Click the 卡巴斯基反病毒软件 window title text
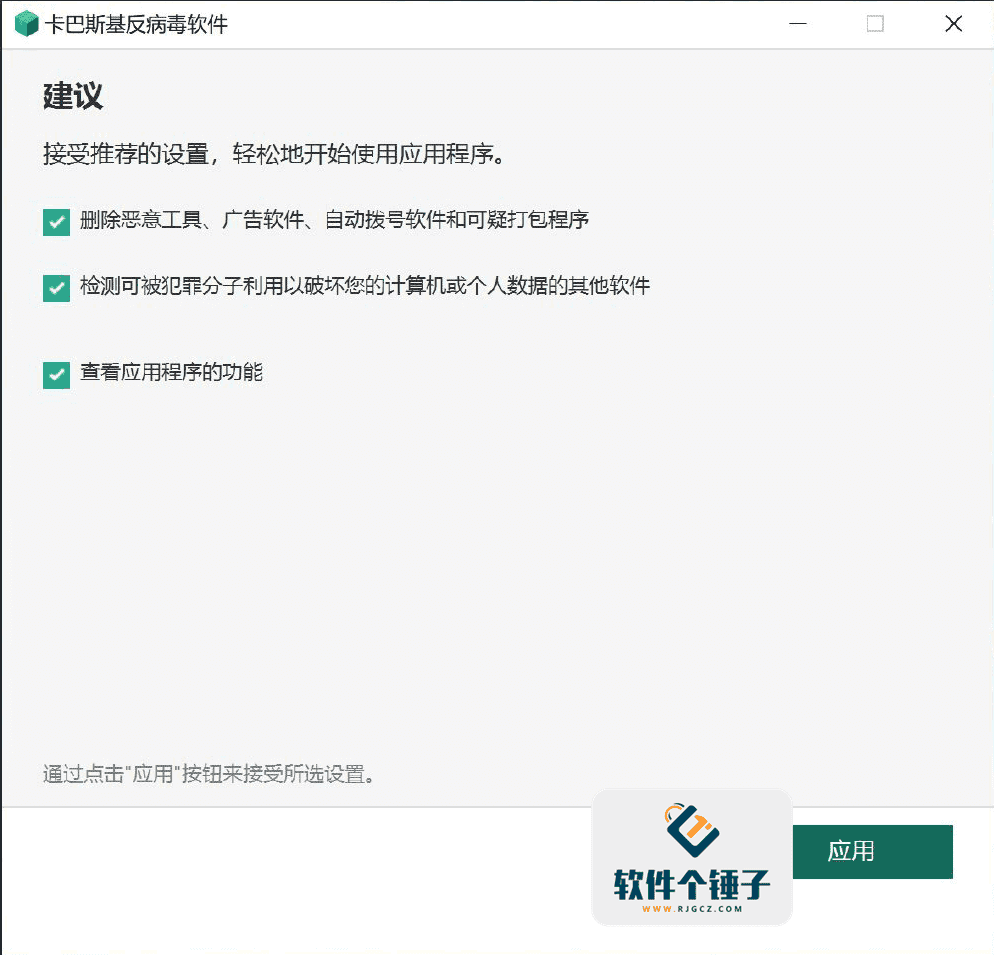The image size is (994, 955). 136,24
